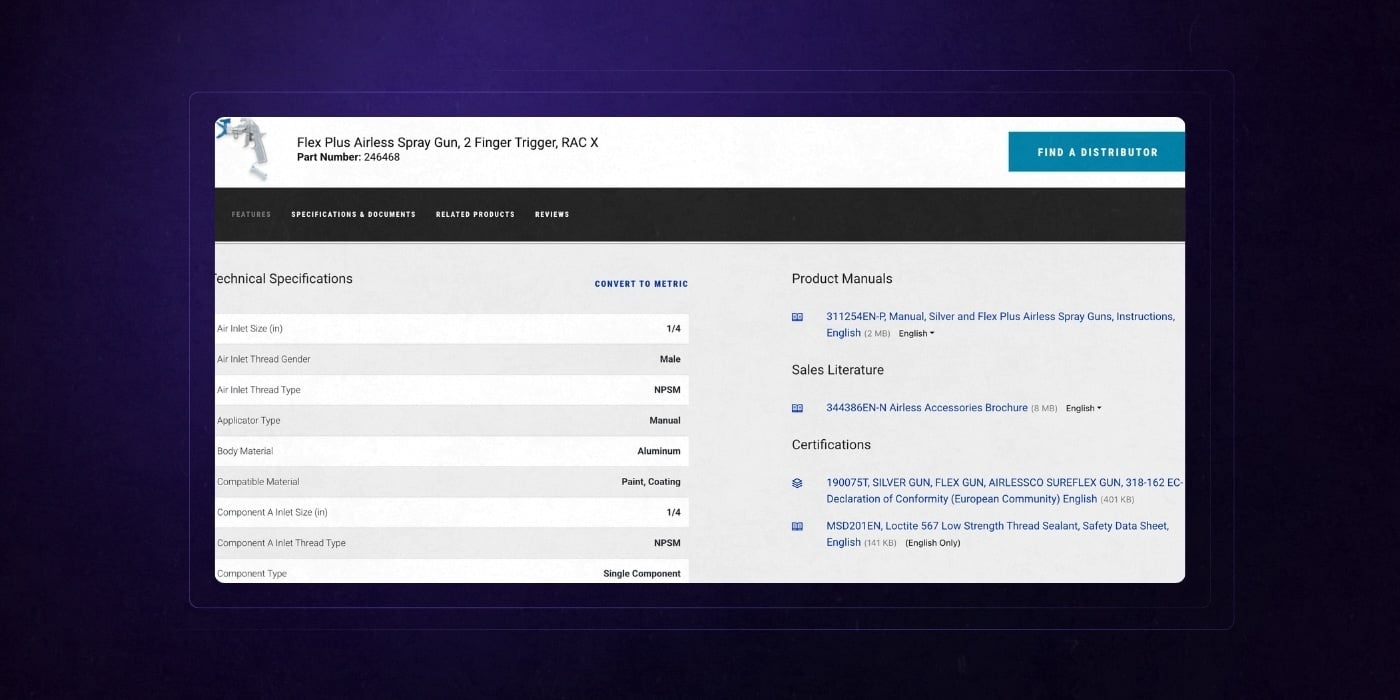Viewport: 1400px width, 700px height.
Task: Expand English language dropdown for 311254EN-P manual
Action: point(916,334)
